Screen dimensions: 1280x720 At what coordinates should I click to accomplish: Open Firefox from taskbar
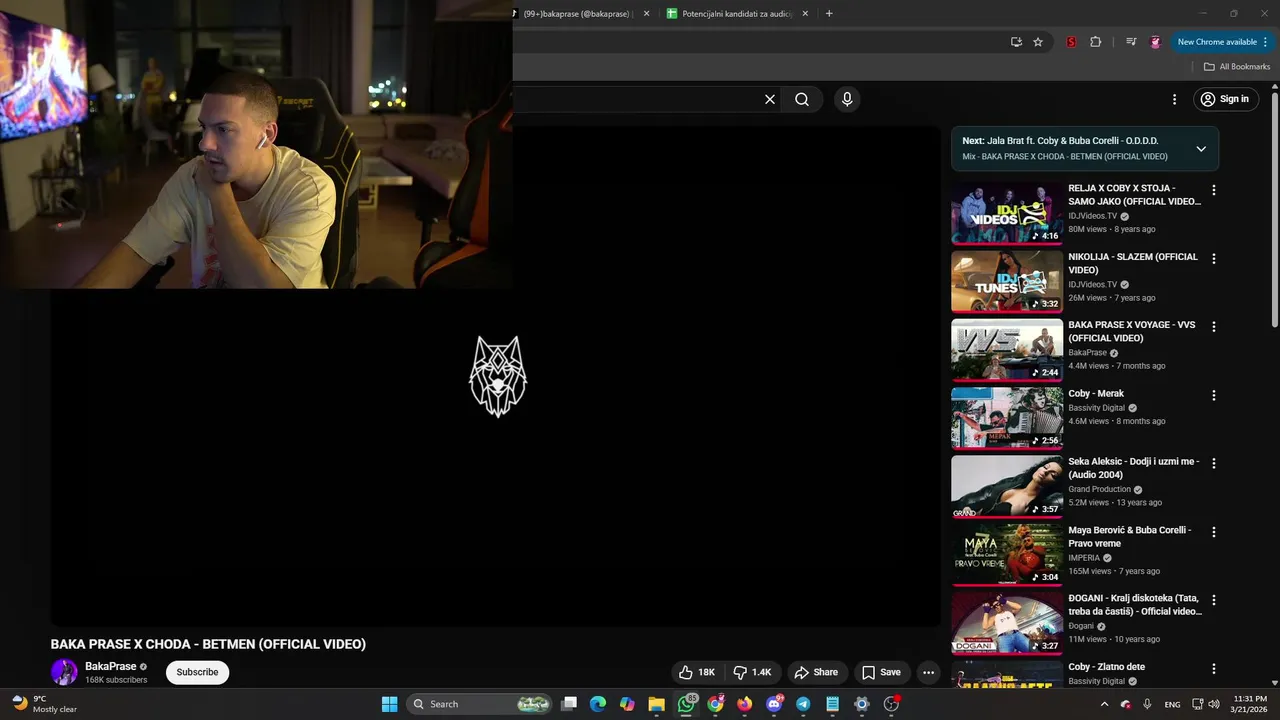744,704
